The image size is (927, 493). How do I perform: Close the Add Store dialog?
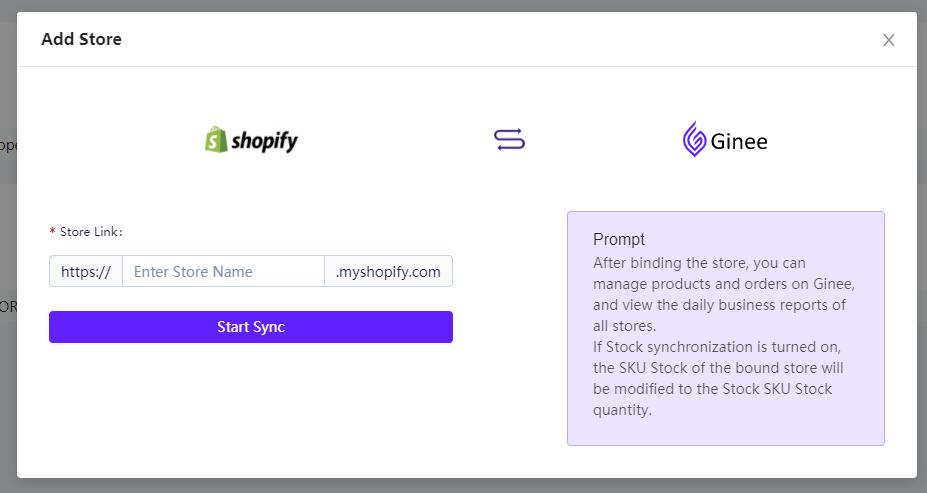[888, 40]
